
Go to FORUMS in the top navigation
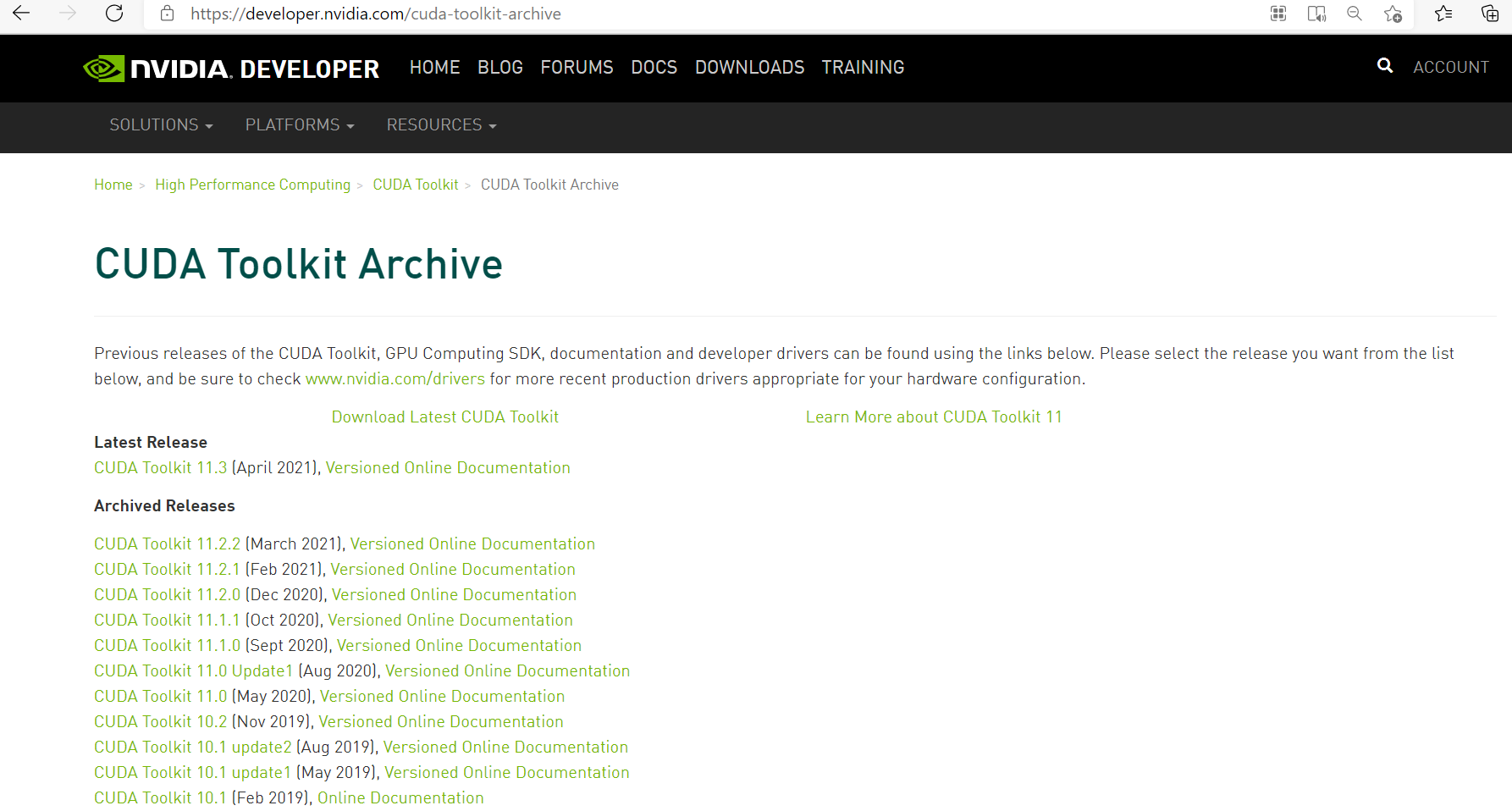[577, 67]
